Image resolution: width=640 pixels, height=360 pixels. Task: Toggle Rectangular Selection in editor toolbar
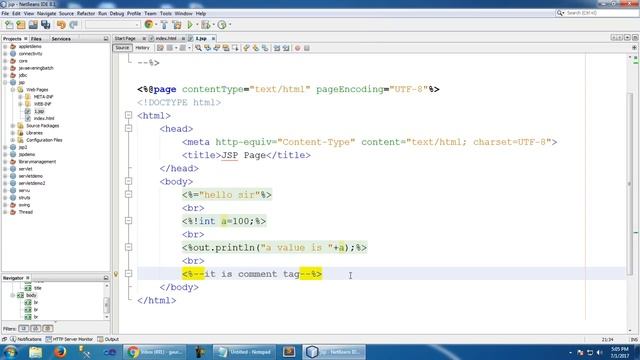tap(235, 48)
